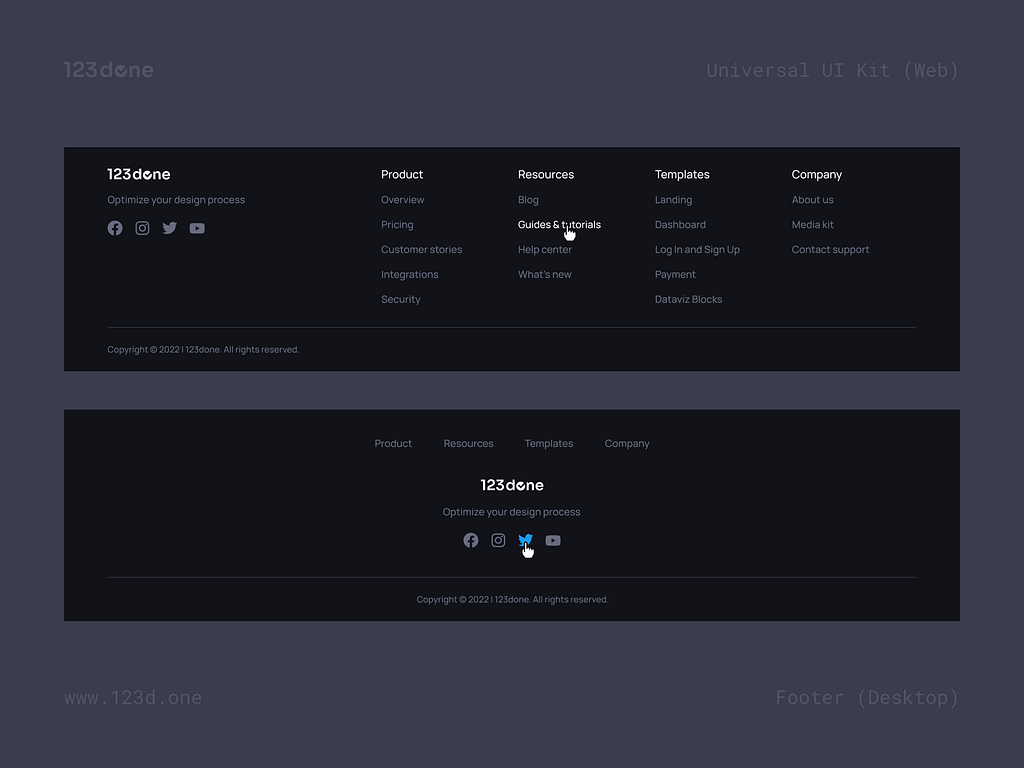Click the tagline in the centered footer
The width and height of the screenshot is (1024, 768).
pyautogui.click(x=511, y=512)
